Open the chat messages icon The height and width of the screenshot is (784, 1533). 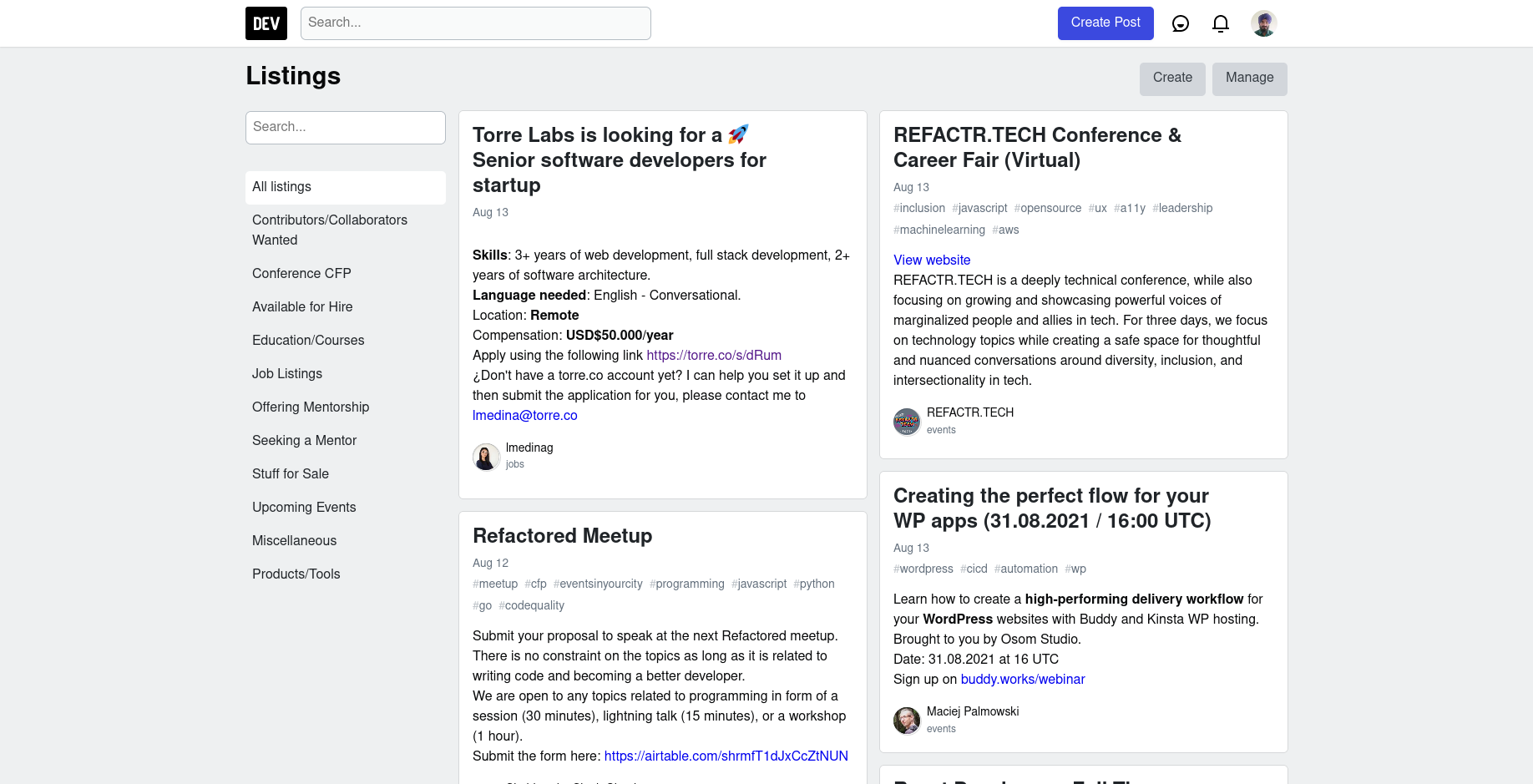(x=1180, y=23)
